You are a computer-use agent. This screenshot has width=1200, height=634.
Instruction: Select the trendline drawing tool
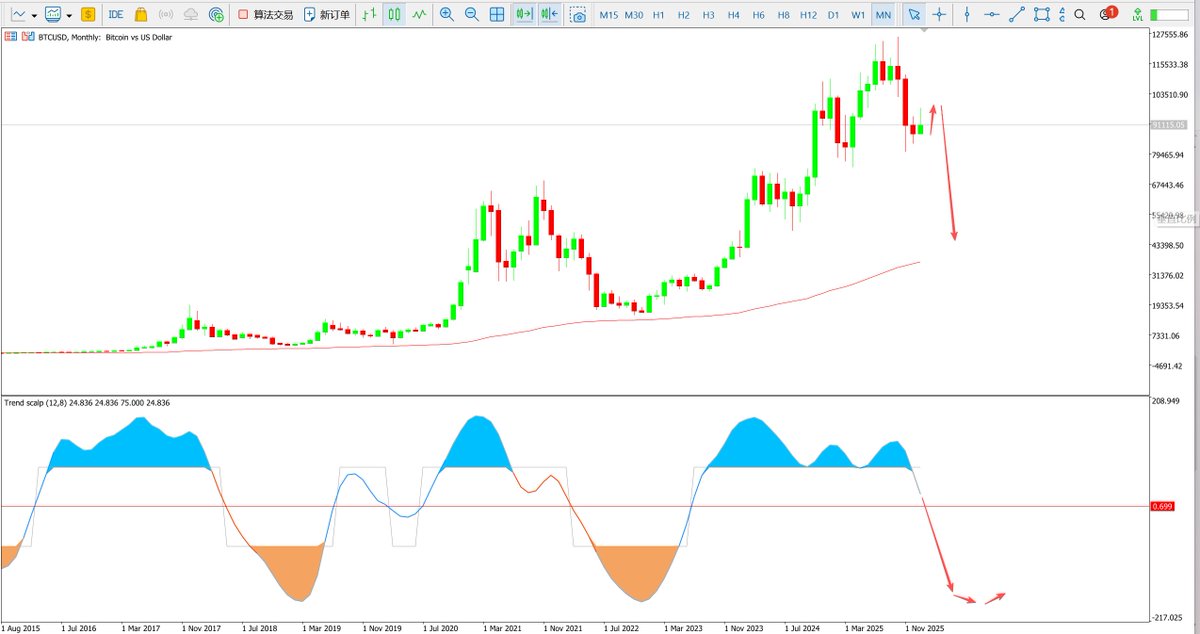coord(1017,14)
